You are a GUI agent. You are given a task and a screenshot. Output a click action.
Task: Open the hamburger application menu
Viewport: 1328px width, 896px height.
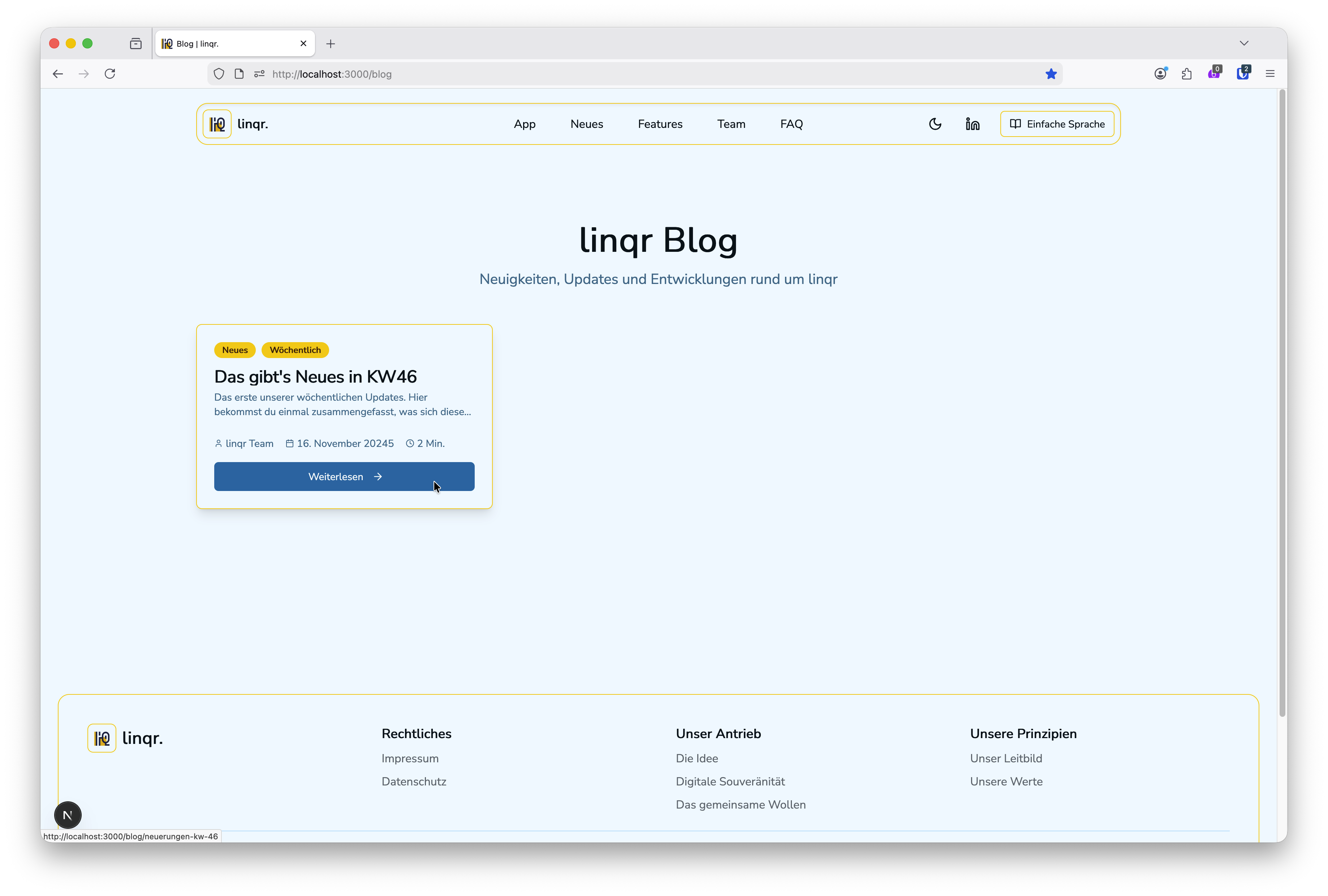(1269, 73)
